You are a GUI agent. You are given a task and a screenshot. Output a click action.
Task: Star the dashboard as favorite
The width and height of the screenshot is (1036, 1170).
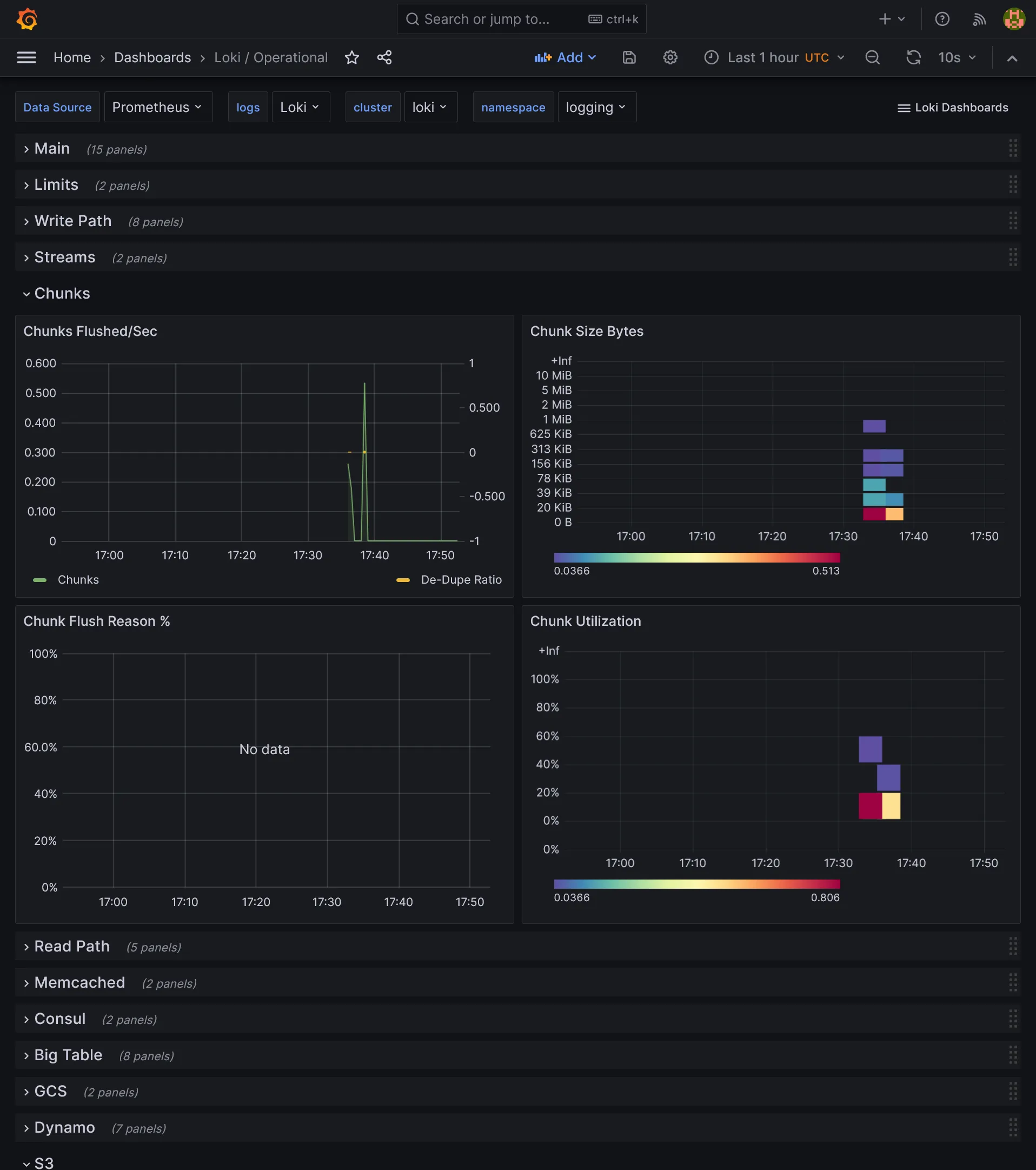pos(352,57)
